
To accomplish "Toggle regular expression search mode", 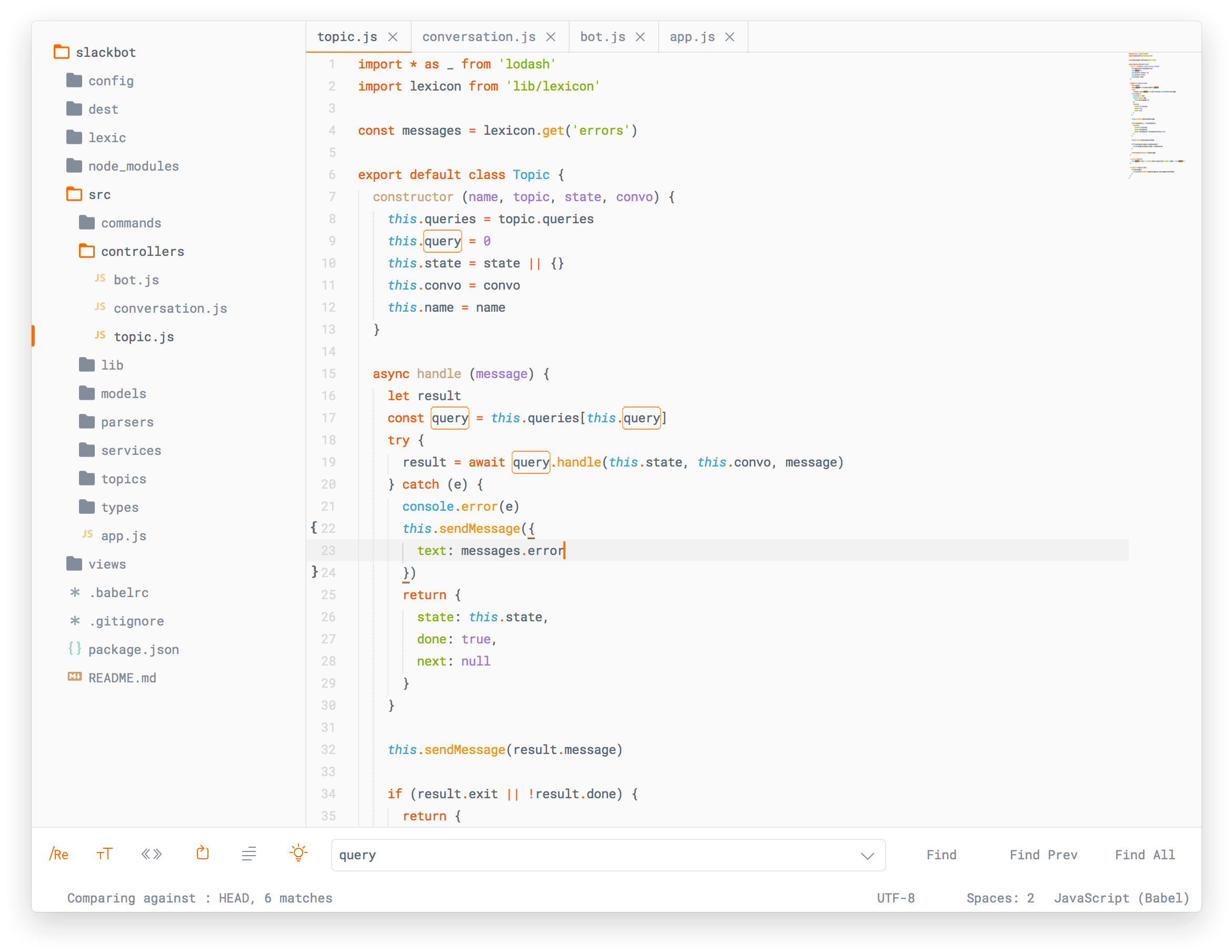I will pos(59,854).
